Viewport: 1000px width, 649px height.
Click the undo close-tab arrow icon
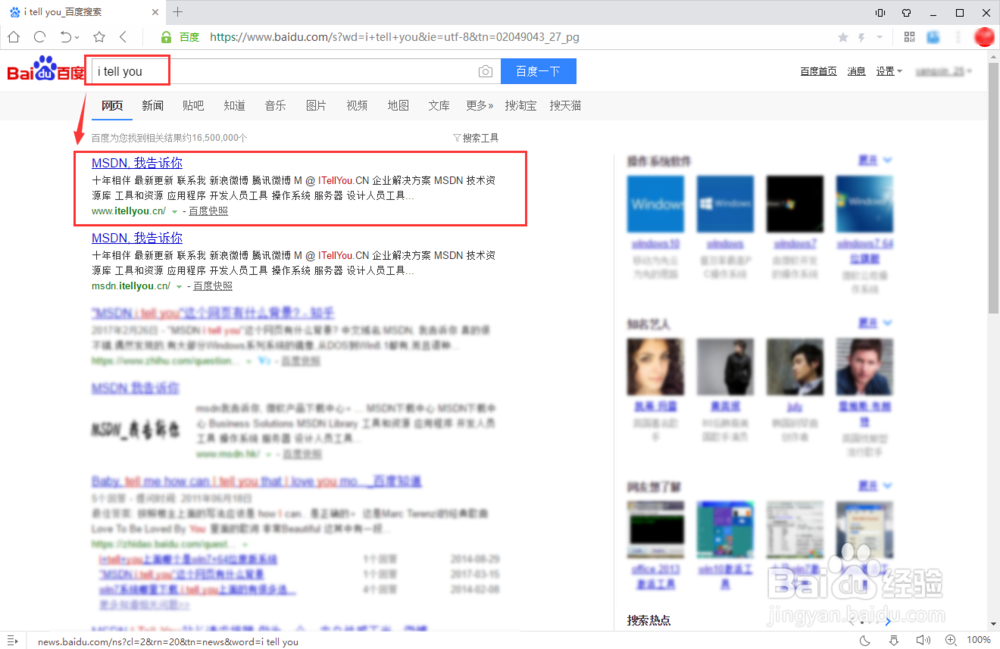point(66,37)
